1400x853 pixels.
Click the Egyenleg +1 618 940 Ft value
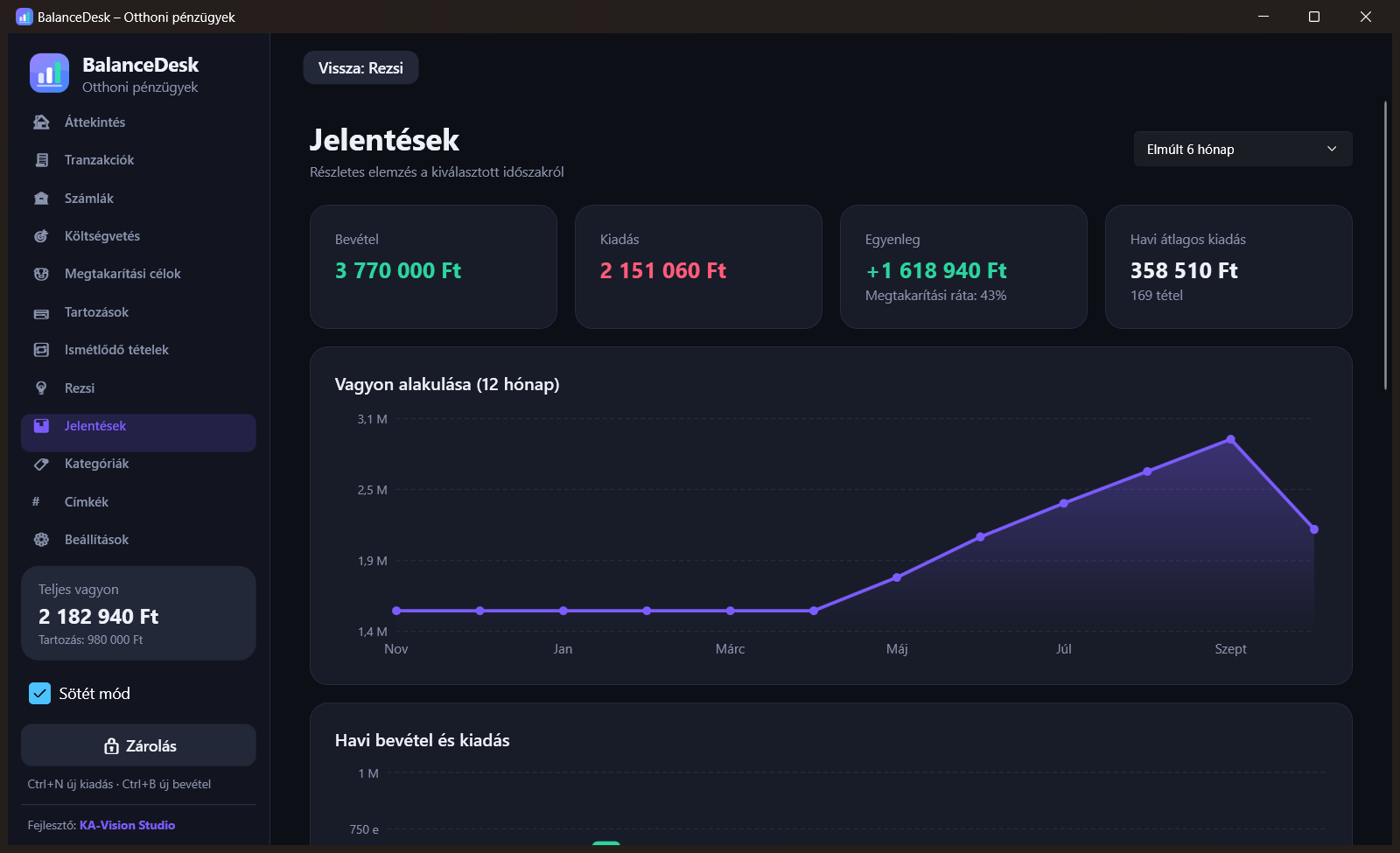click(x=936, y=271)
